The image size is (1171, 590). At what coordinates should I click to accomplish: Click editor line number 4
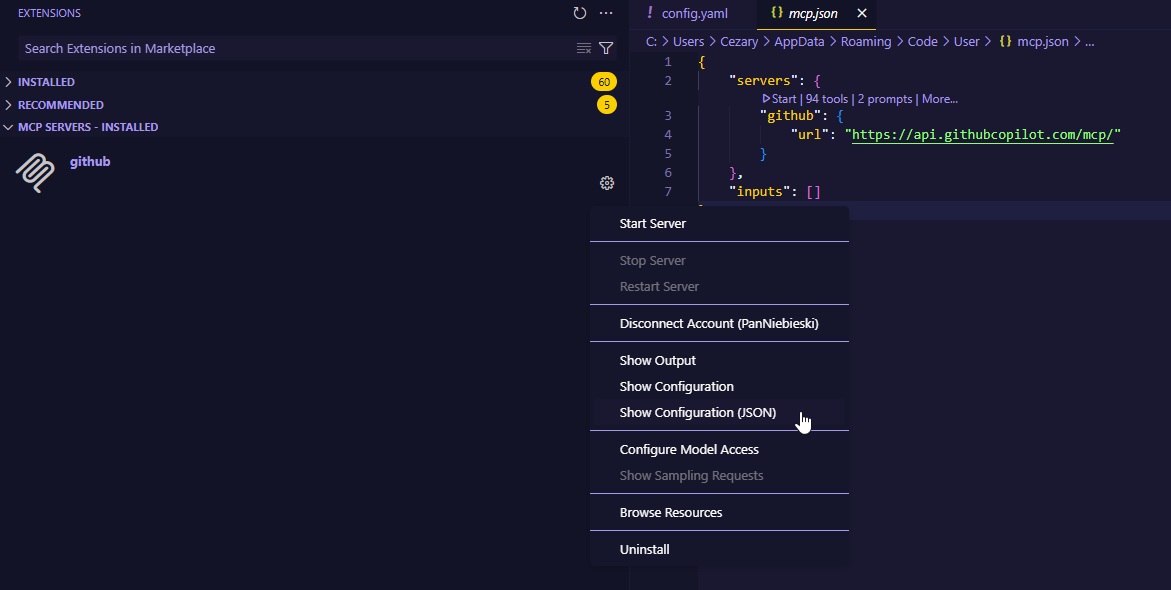pos(668,134)
